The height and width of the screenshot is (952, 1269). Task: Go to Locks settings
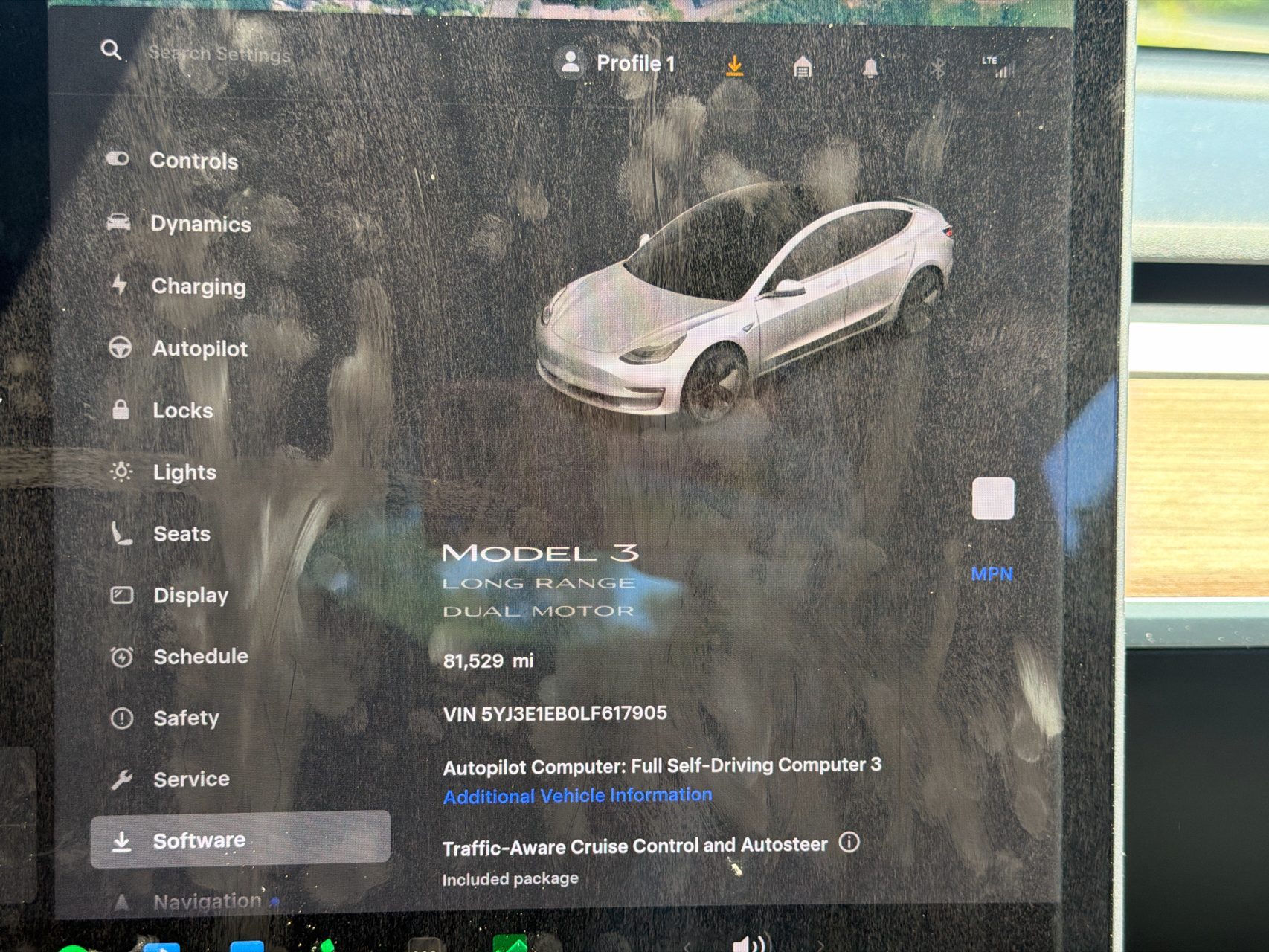pos(161,410)
